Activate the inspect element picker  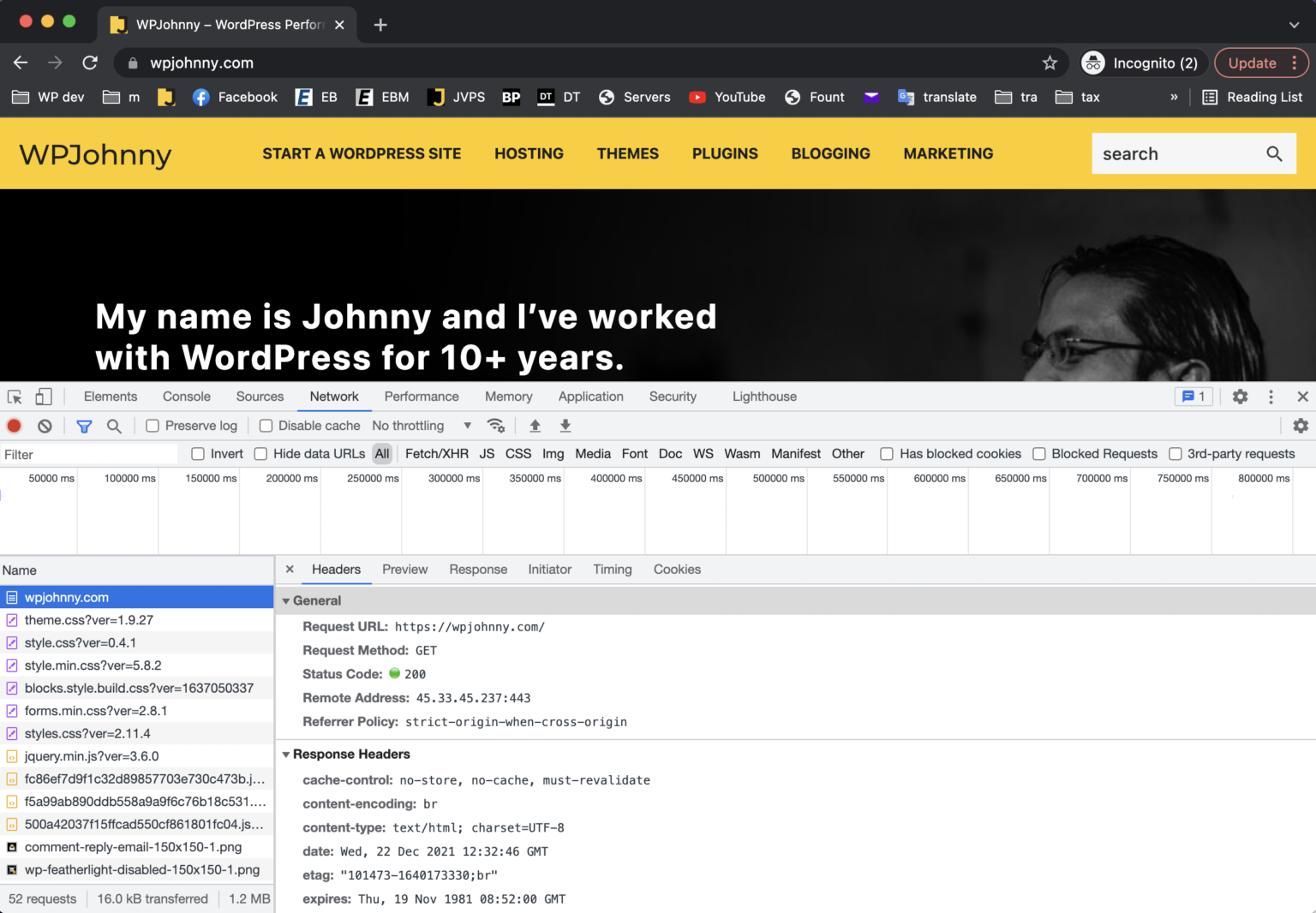pos(15,397)
